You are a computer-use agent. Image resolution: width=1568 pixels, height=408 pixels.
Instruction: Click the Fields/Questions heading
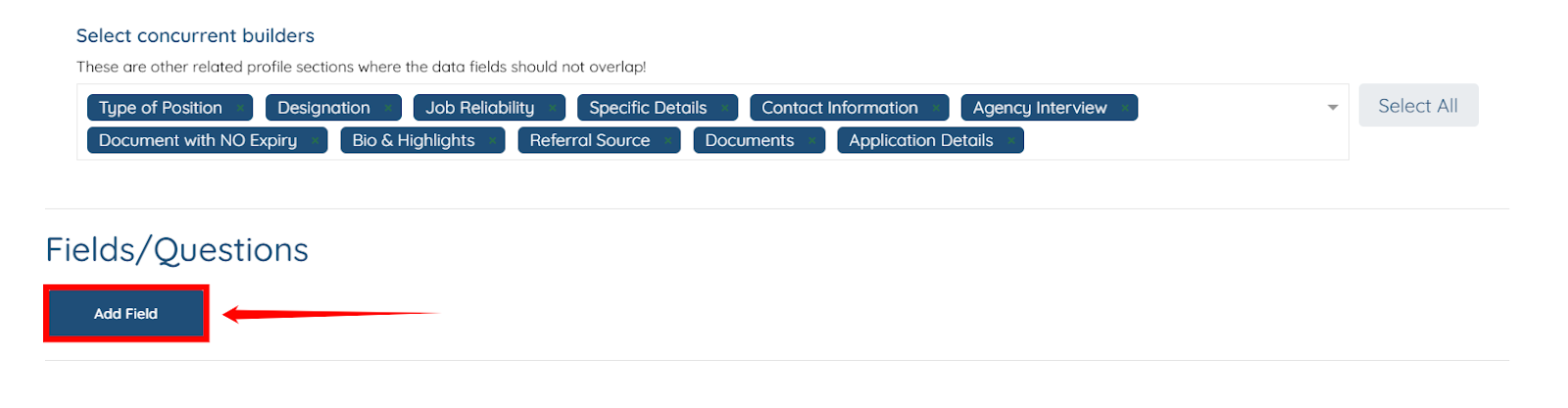(176, 250)
